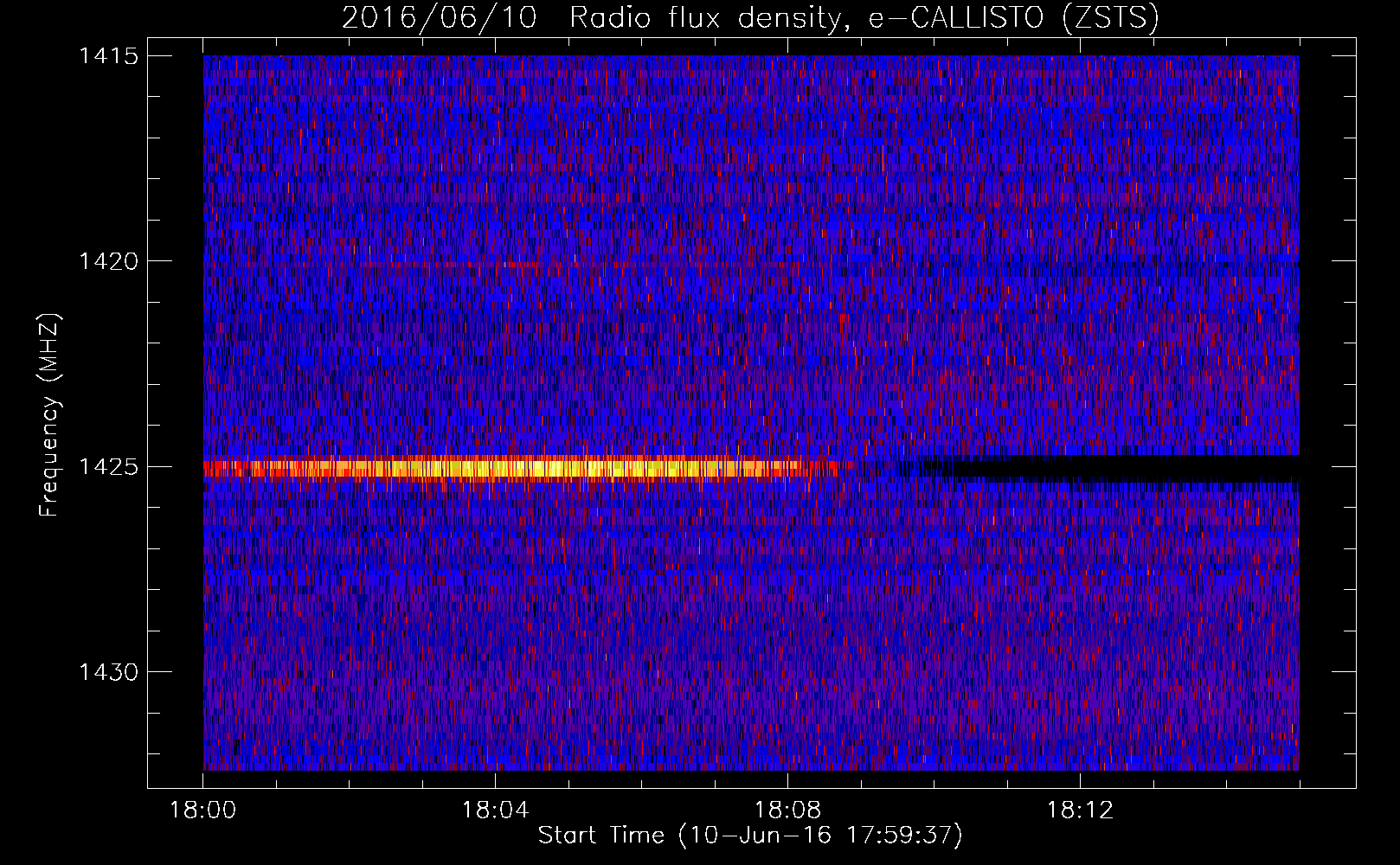
Task: Click the bright yellow emission band at 1425 MHz
Action: point(528,468)
